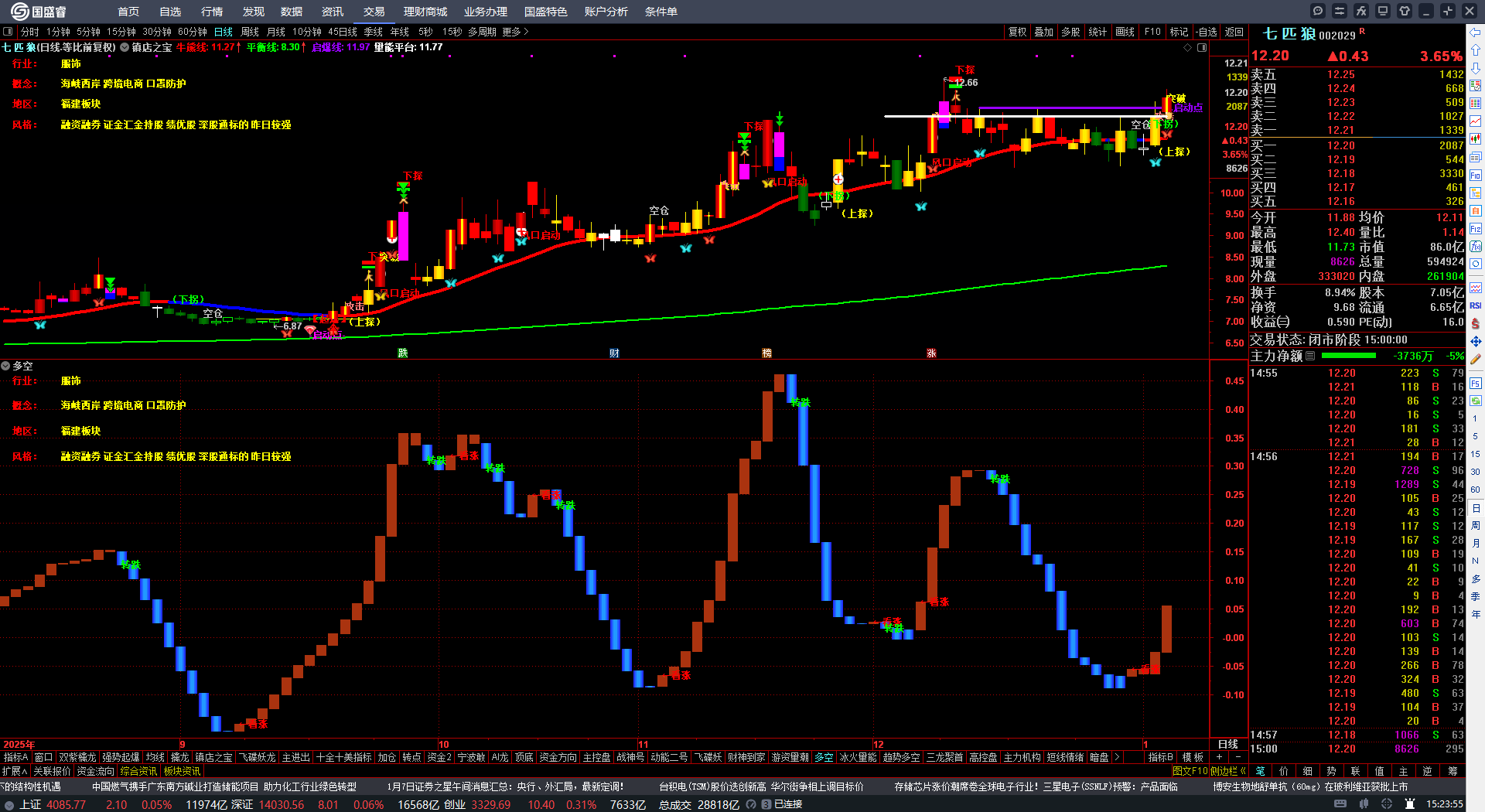Click the chart window toggle icon top right
1485x812 pixels.
[x=1202, y=47]
